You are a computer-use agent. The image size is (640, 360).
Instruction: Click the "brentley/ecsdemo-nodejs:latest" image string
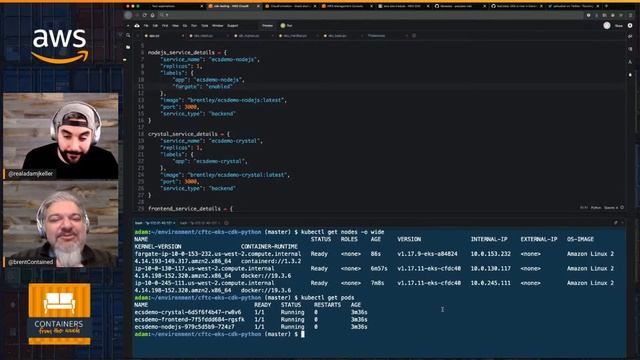(x=237, y=100)
